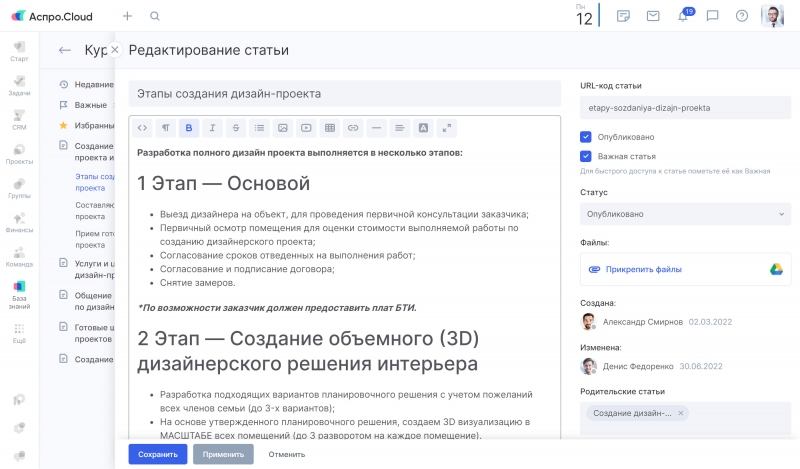The width and height of the screenshot is (800, 469).
Task: Insert a table using the toolbar
Action: point(330,128)
